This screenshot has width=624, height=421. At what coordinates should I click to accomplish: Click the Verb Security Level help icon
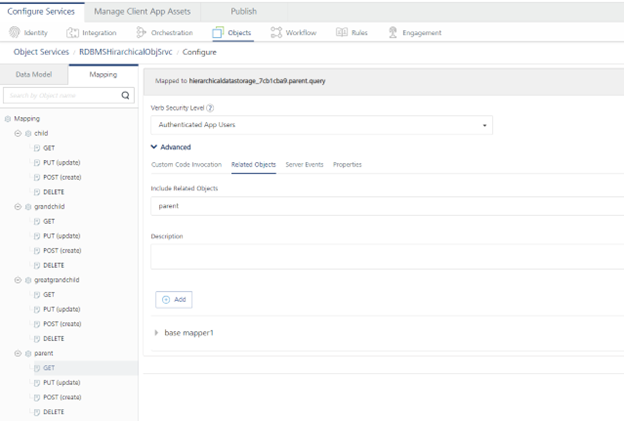coord(211,107)
